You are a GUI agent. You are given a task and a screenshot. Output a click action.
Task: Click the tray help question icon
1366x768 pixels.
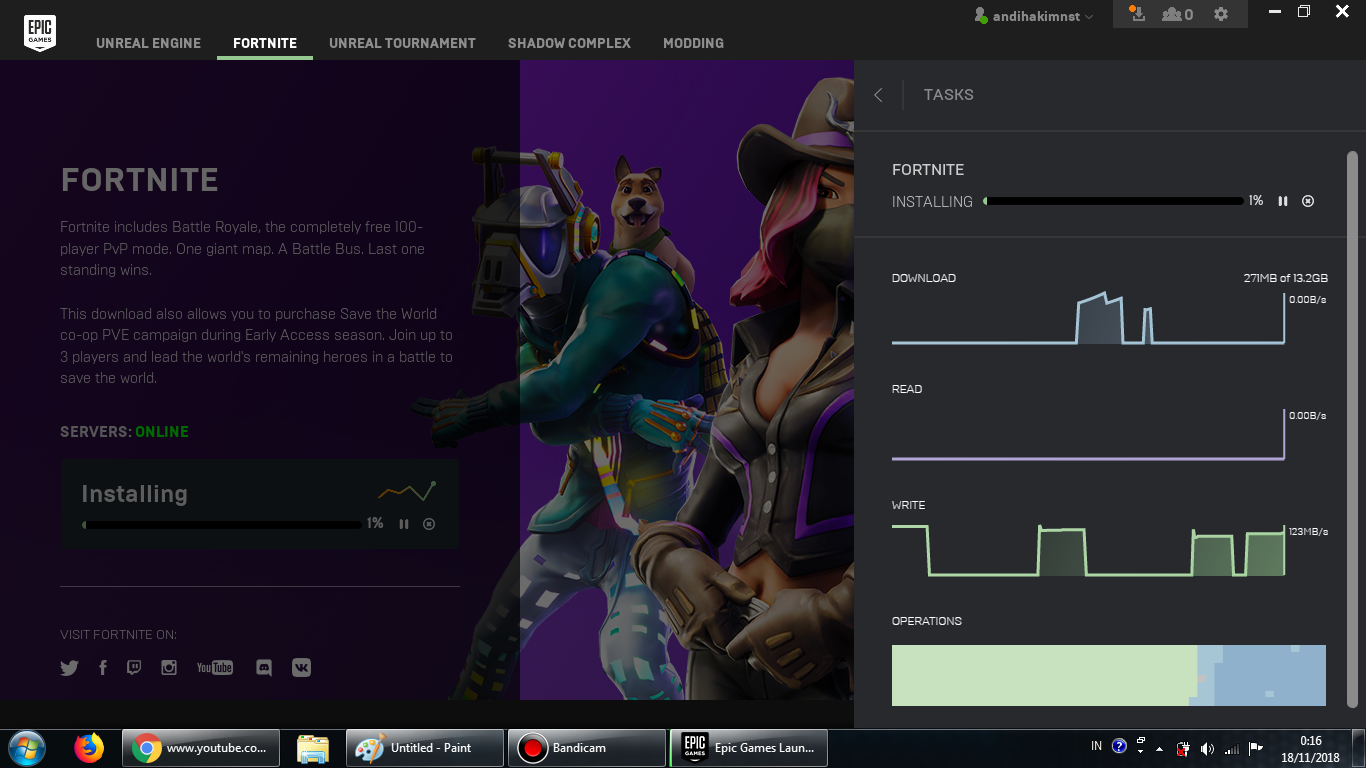tap(1120, 746)
